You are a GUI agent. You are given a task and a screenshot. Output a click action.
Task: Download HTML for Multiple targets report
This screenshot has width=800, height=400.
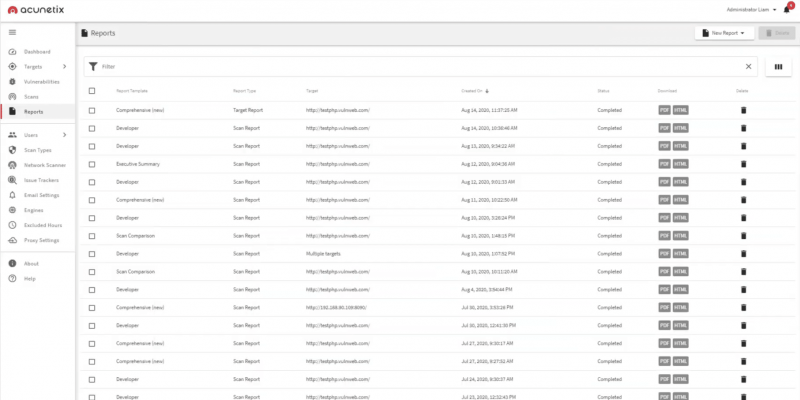[x=681, y=254]
